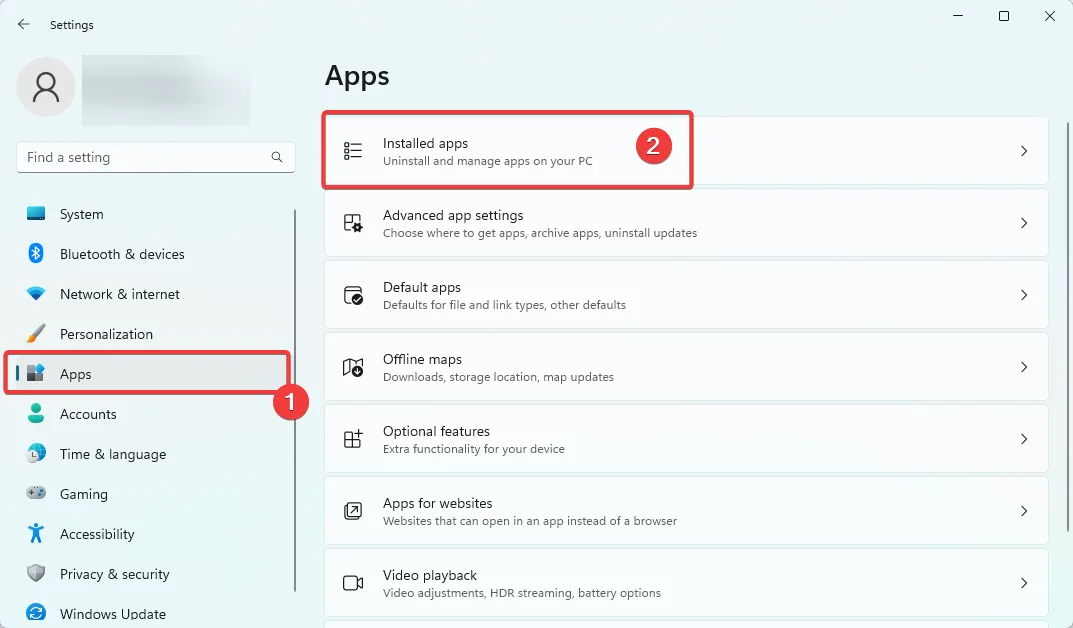Open Windows Update label
The image size is (1073, 628).
pyautogui.click(x=112, y=614)
